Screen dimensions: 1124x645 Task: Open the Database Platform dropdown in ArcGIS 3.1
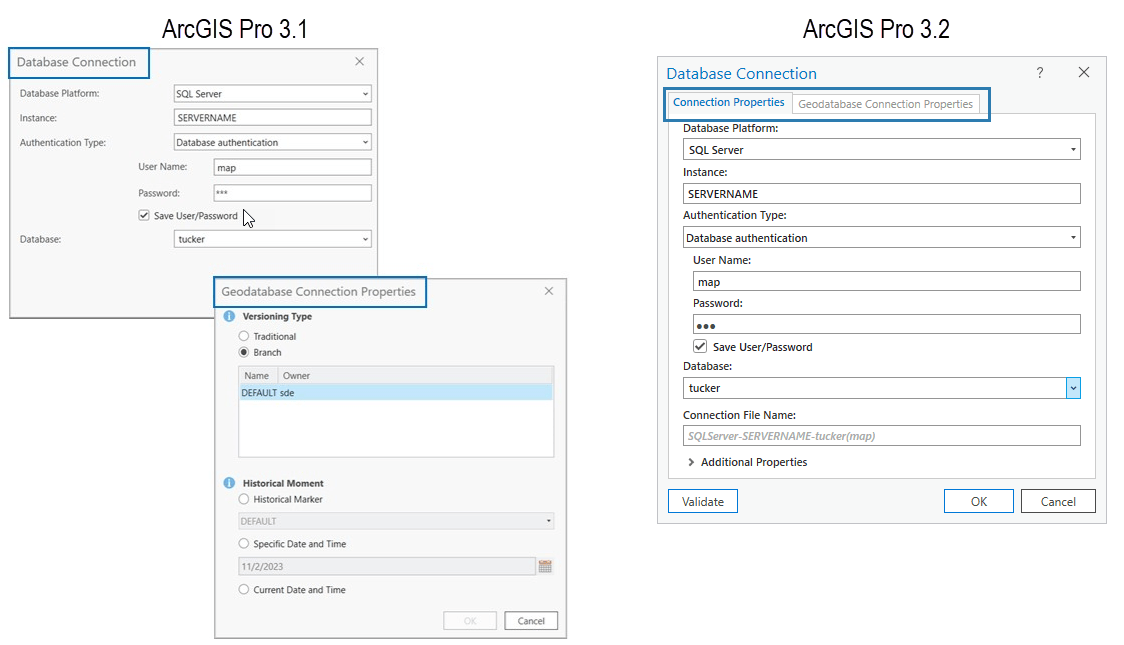(x=367, y=93)
